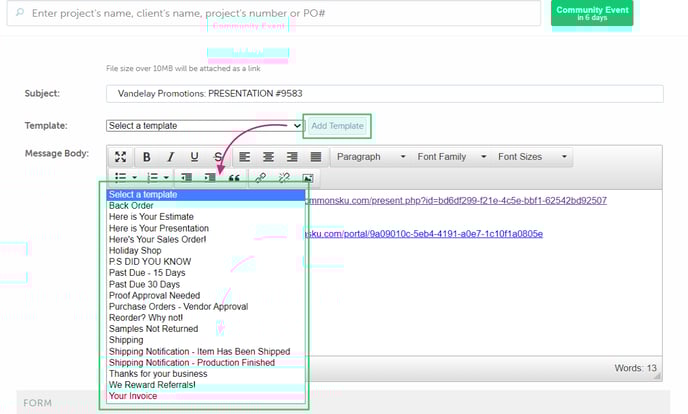Open the Paragraph format dropdown

(370, 157)
